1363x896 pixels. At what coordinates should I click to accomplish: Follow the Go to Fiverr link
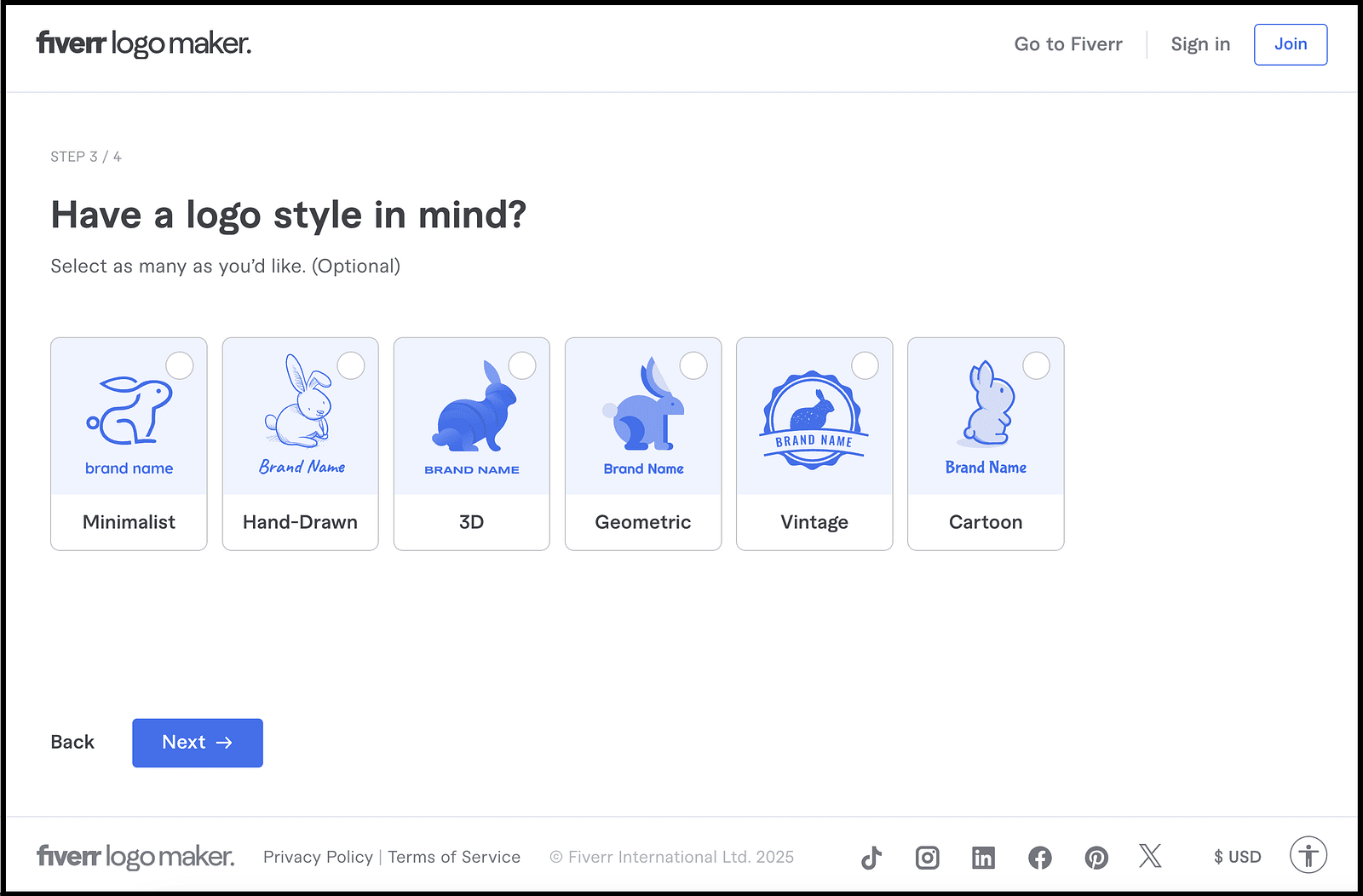coord(1068,44)
